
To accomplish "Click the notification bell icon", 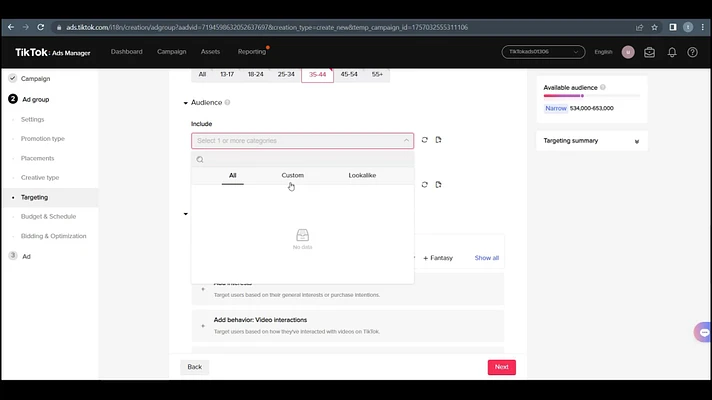I will 672,52.
